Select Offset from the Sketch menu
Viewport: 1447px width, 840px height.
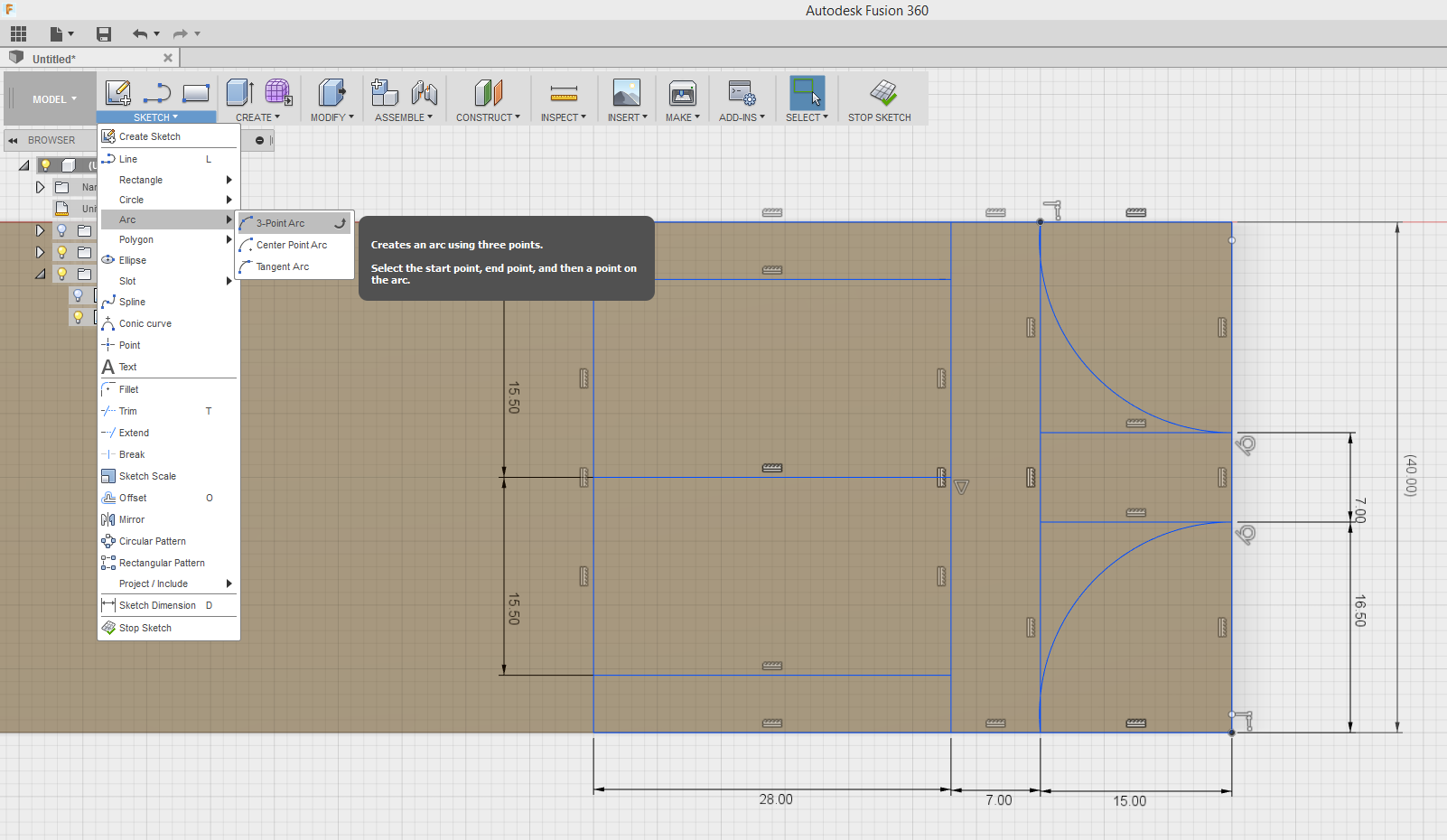(x=168, y=498)
